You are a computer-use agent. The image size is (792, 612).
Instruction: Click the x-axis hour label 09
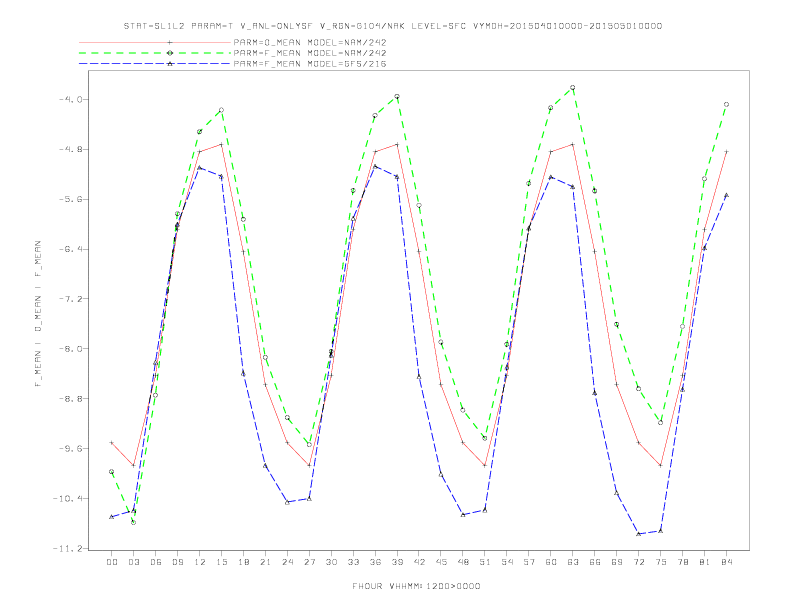tap(177, 562)
